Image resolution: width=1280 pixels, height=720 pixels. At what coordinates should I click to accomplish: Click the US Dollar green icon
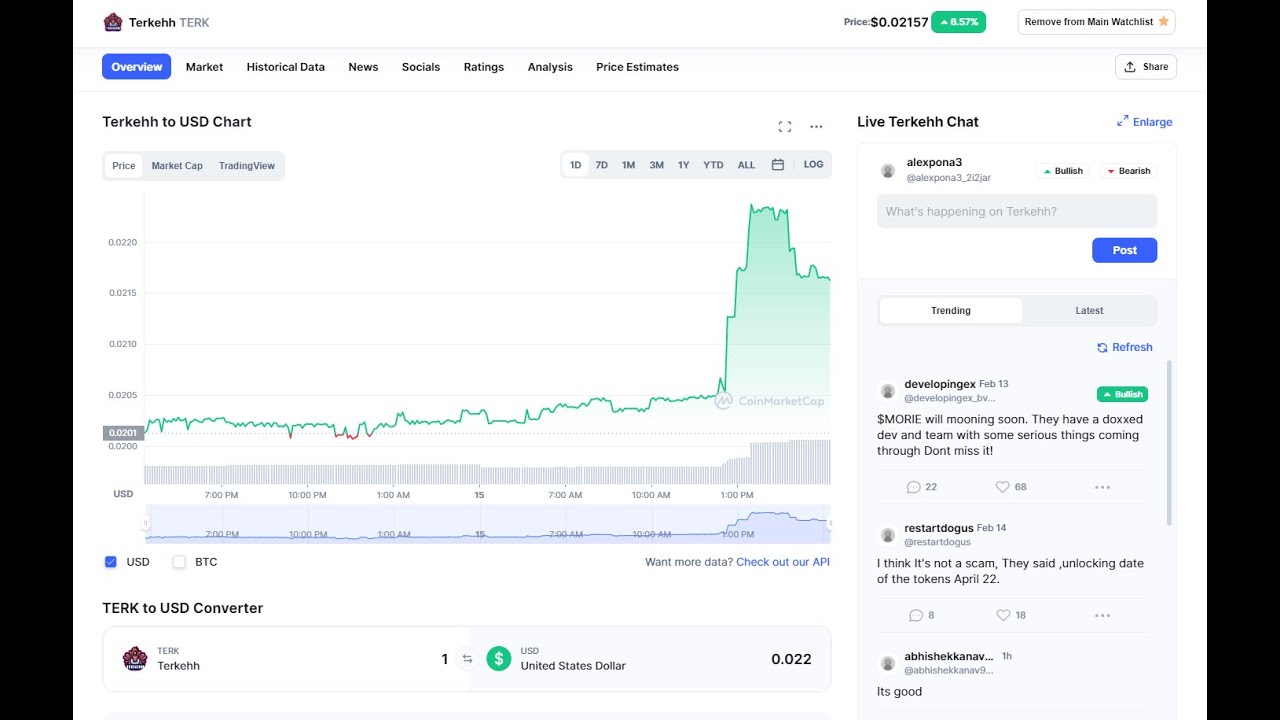[498, 659]
